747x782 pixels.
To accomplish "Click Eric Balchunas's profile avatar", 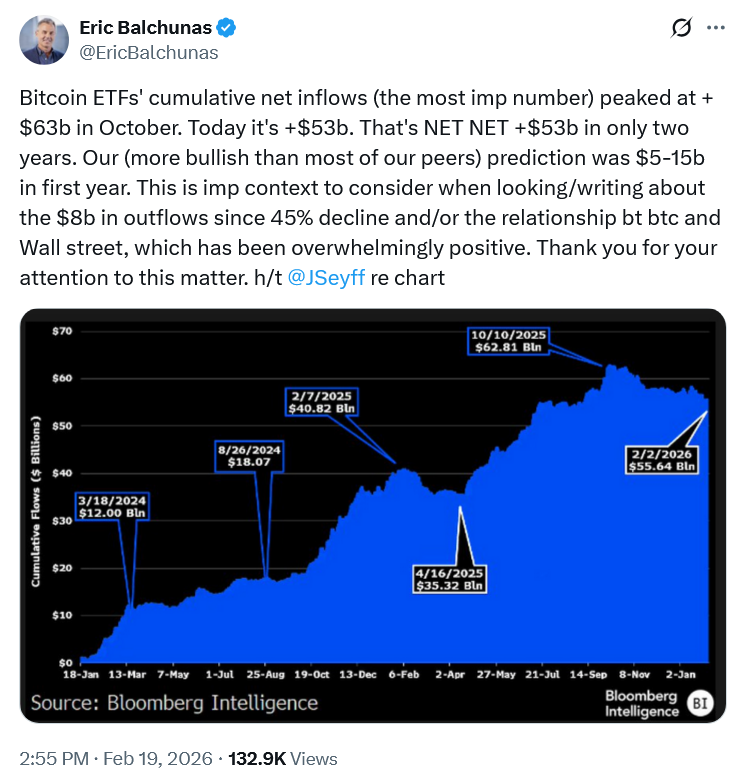I will click(x=42, y=39).
